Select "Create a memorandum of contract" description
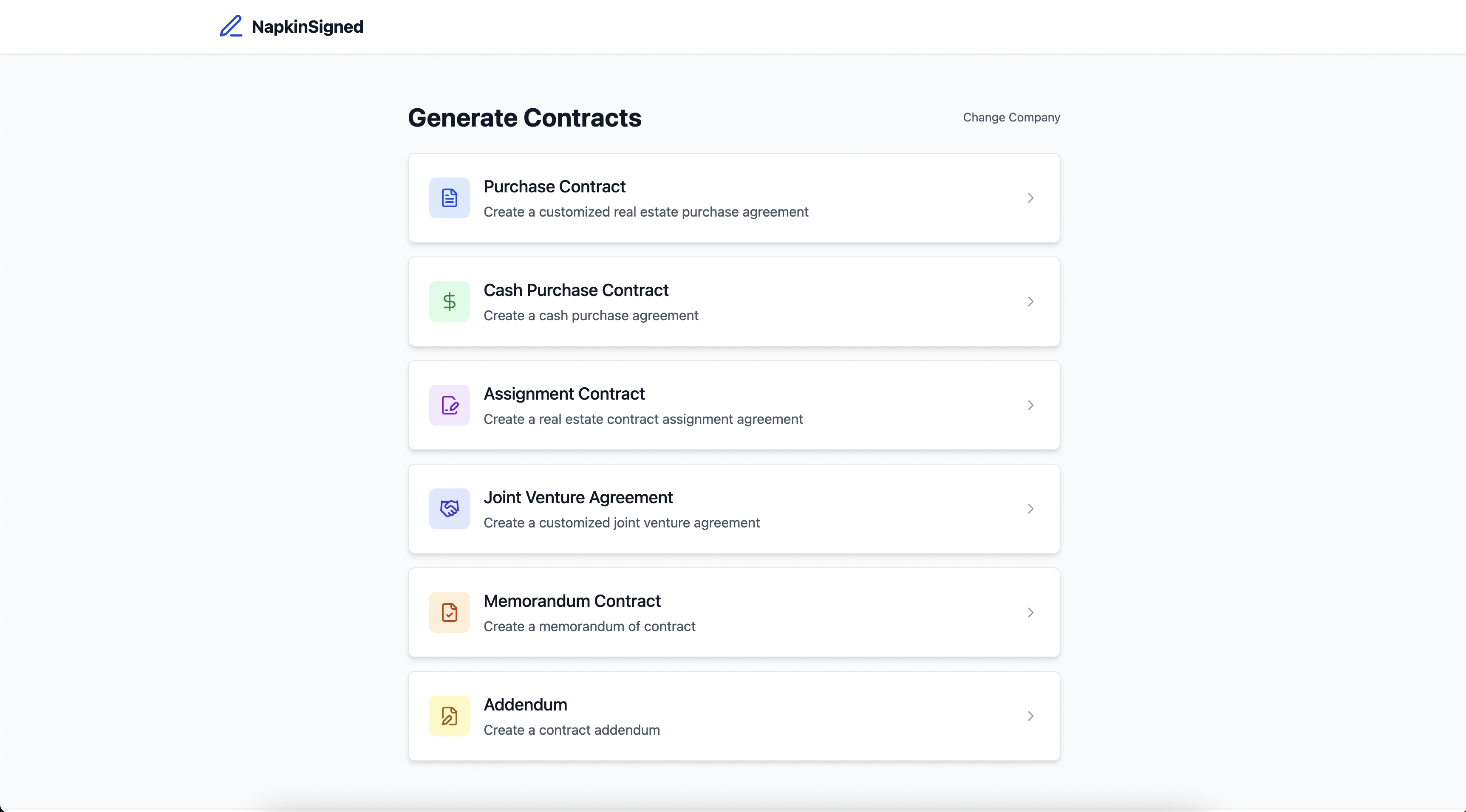This screenshot has width=1466, height=812. click(589, 626)
